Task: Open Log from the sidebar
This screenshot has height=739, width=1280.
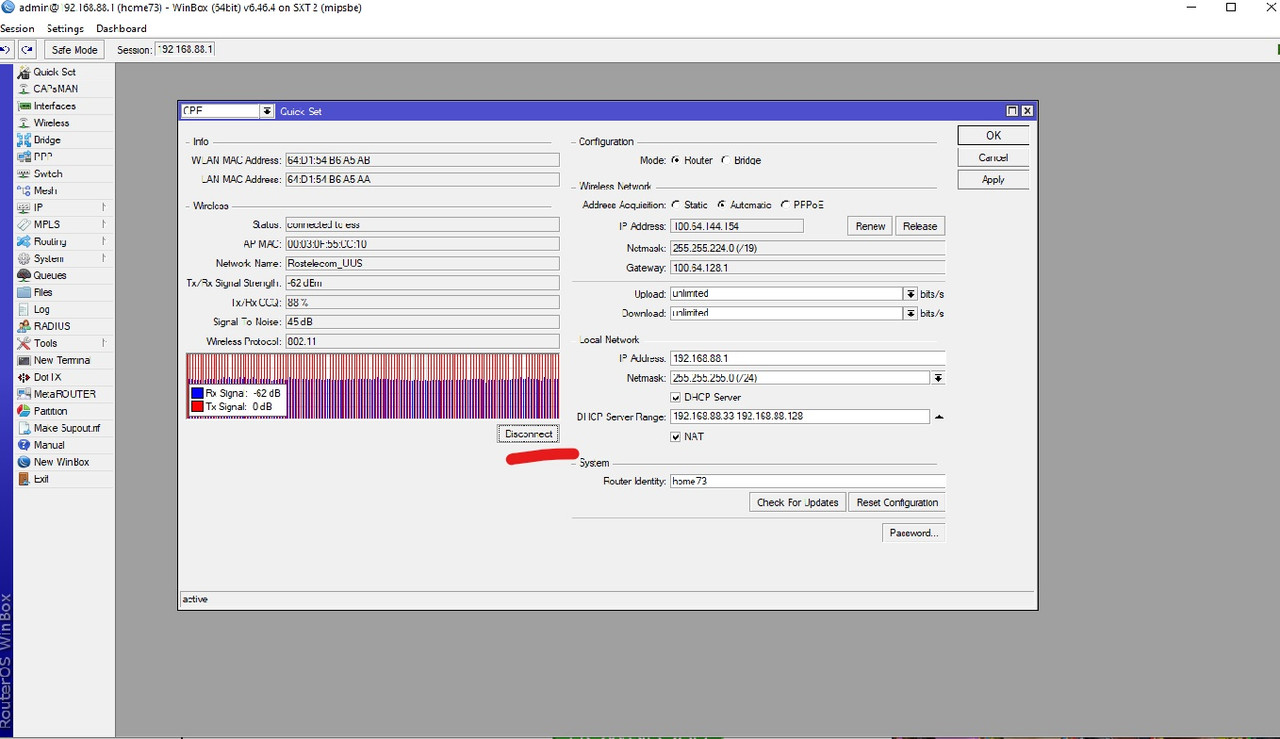Action: [x=41, y=310]
